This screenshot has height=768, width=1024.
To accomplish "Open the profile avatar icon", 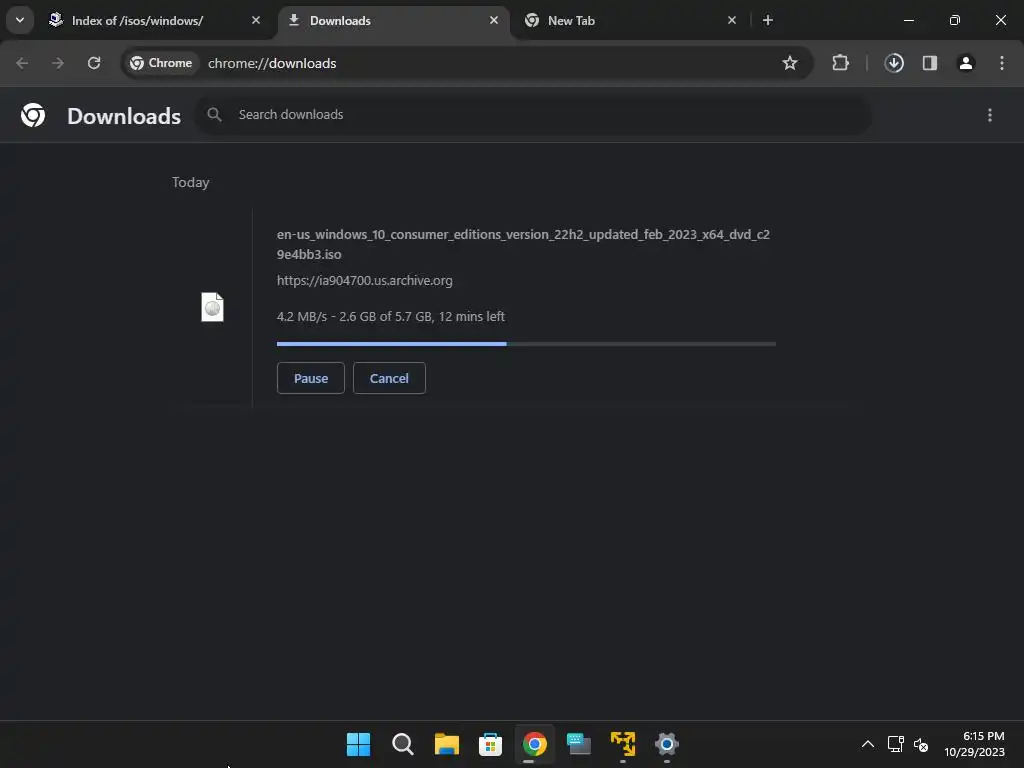I will pos(966,63).
